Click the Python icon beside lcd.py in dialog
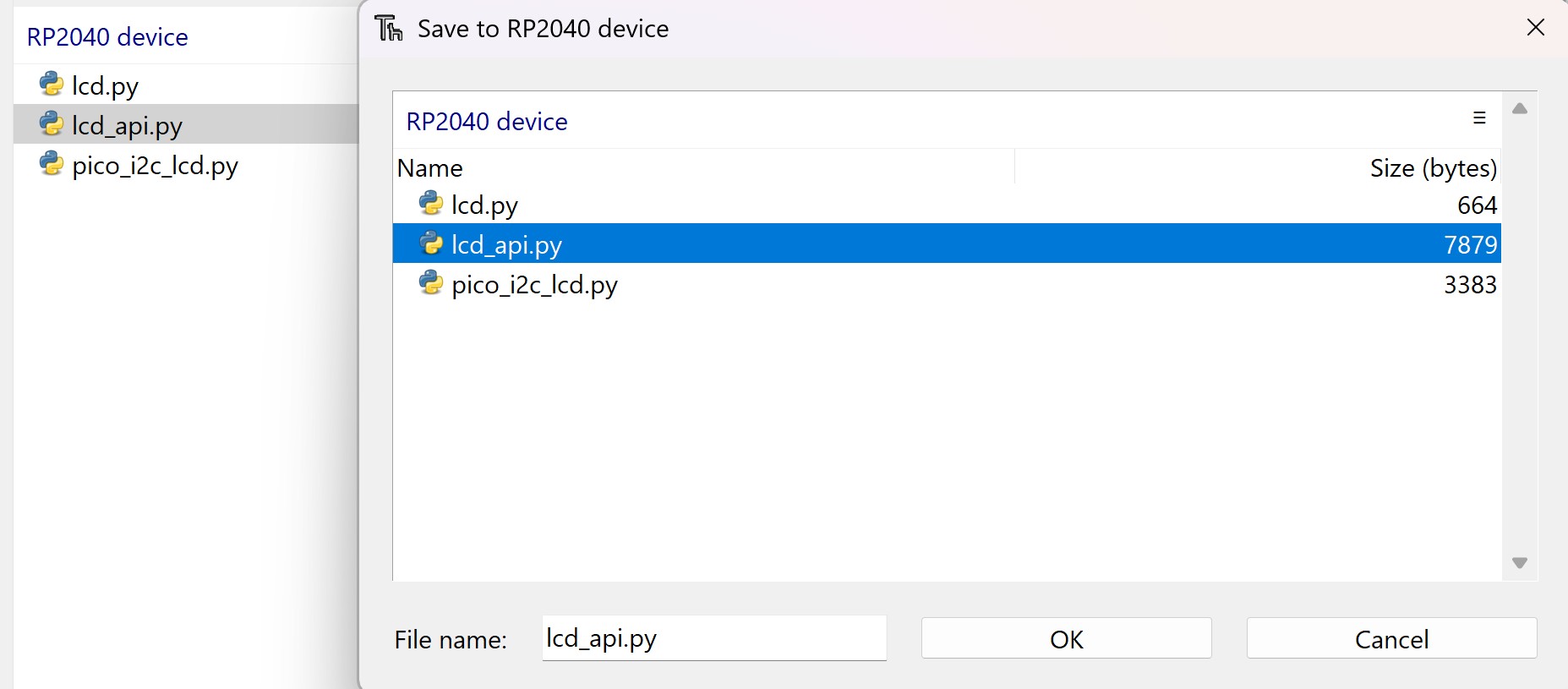The width and height of the screenshot is (1568, 689). coord(431,204)
